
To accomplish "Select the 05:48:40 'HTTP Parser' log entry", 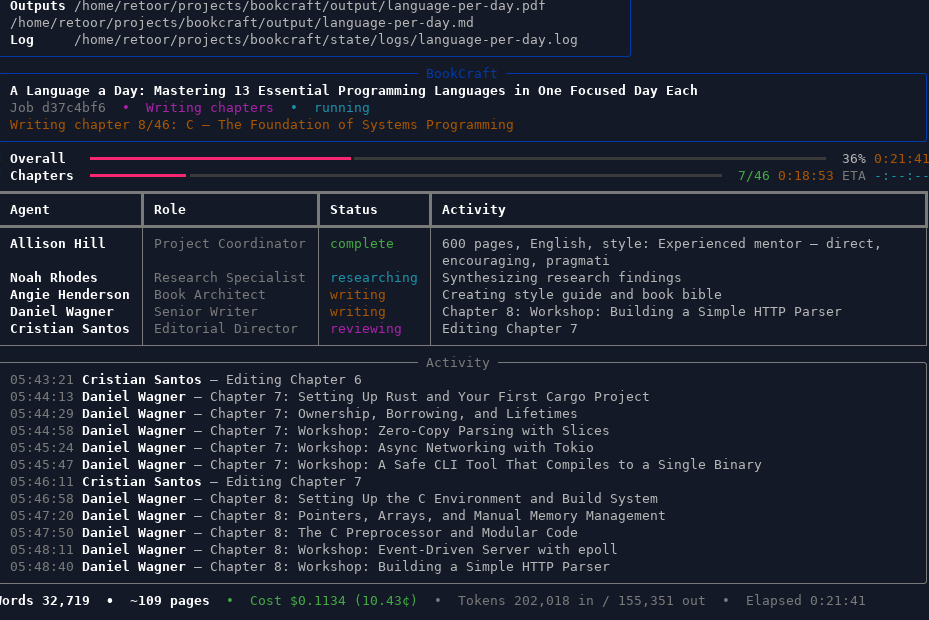I will (x=309, y=567).
